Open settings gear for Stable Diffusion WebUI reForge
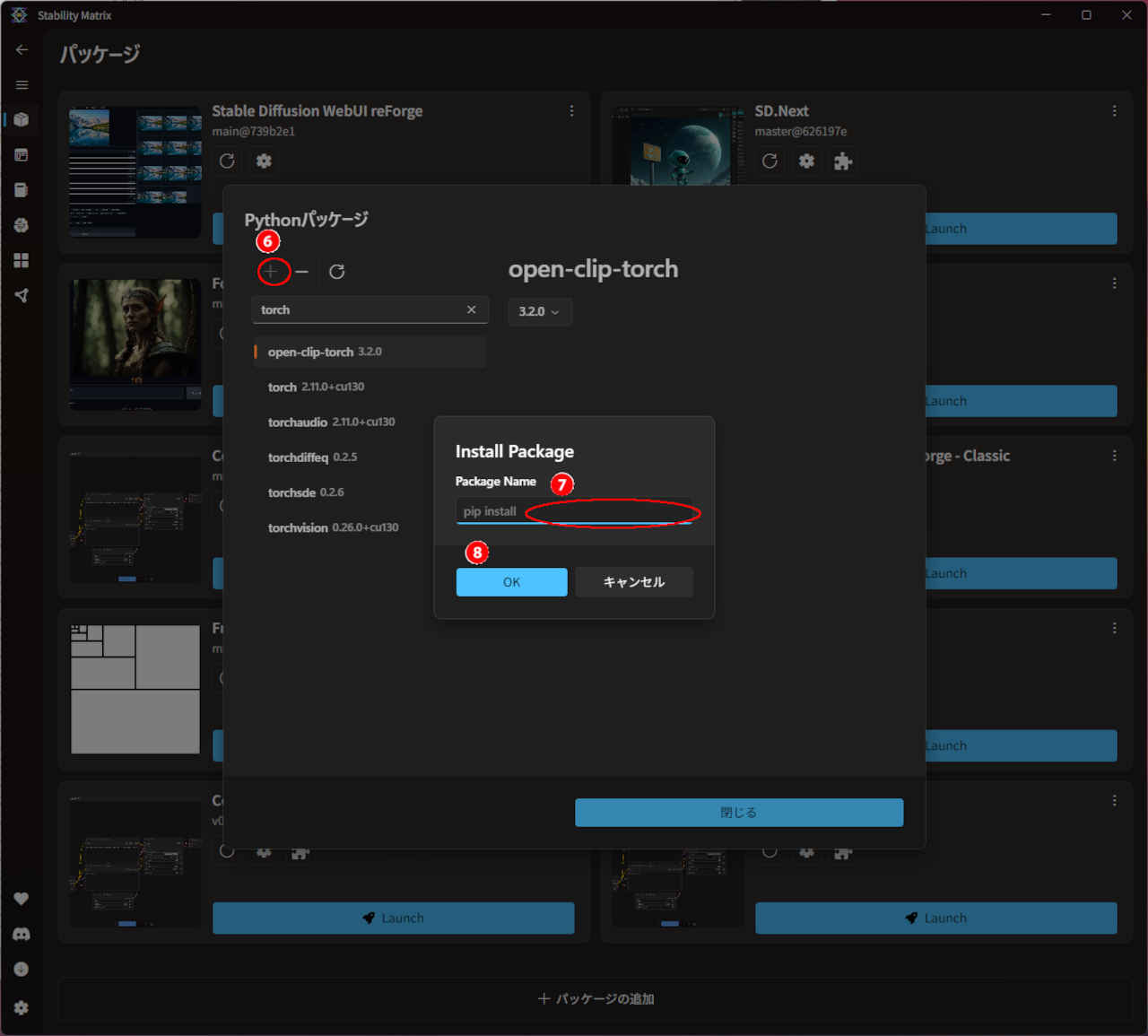This screenshot has height=1036, width=1148. coord(264,161)
